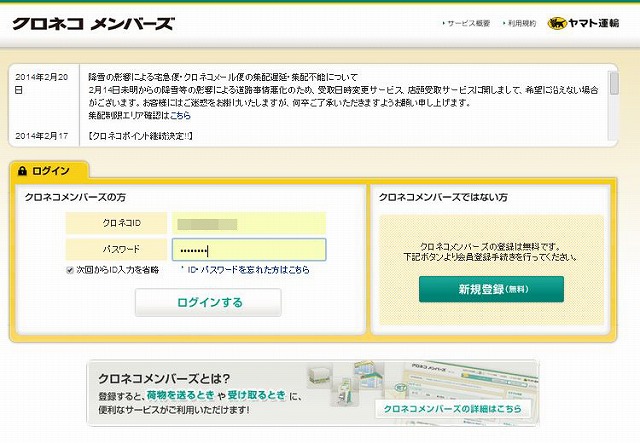
Task: Select the ログイン tab with lock icon
Action: pos(48,171)
